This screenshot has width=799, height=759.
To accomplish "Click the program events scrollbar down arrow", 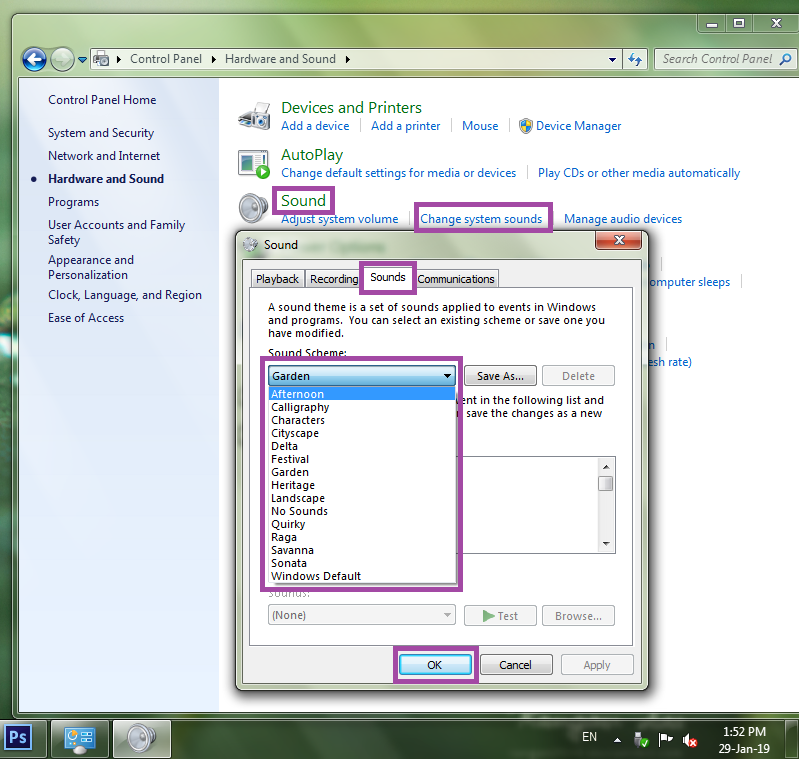I will point(606,544).
